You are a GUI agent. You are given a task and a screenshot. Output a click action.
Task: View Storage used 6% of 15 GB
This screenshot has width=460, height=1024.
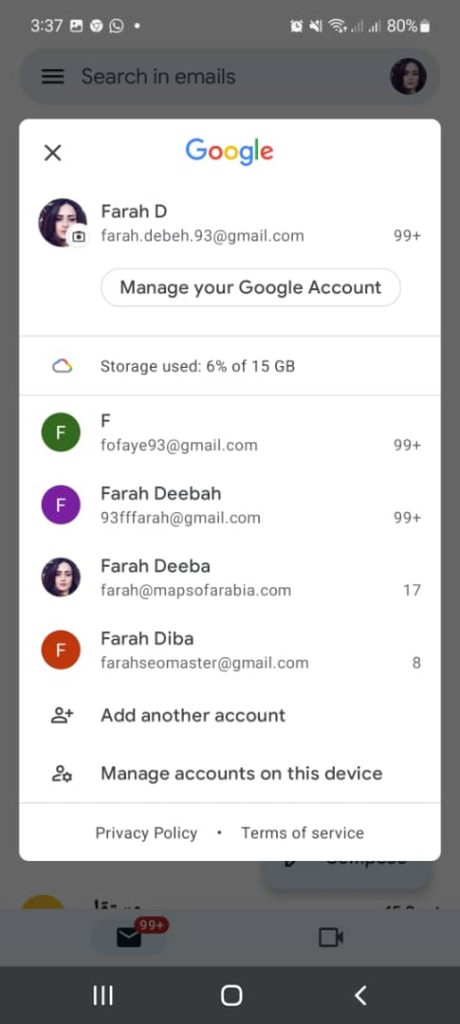pyautogui.click(x=230, y=366)
